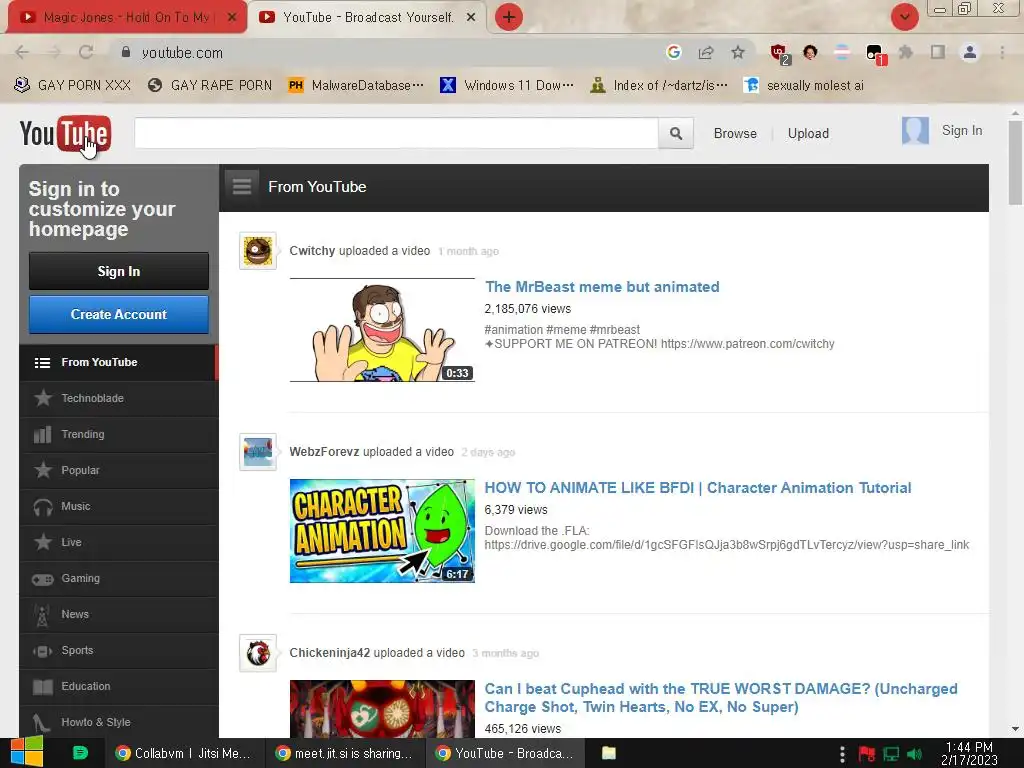Open the Technoblade sidebar channel
The image size is (1024, 768).
119,398
